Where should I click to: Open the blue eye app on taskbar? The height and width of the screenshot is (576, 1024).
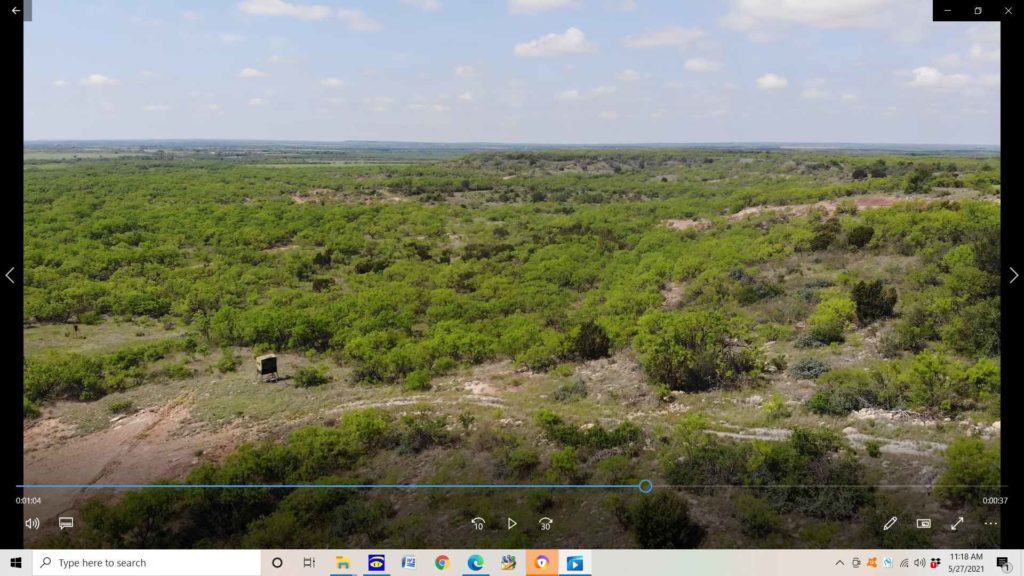[x=376, y=562]
